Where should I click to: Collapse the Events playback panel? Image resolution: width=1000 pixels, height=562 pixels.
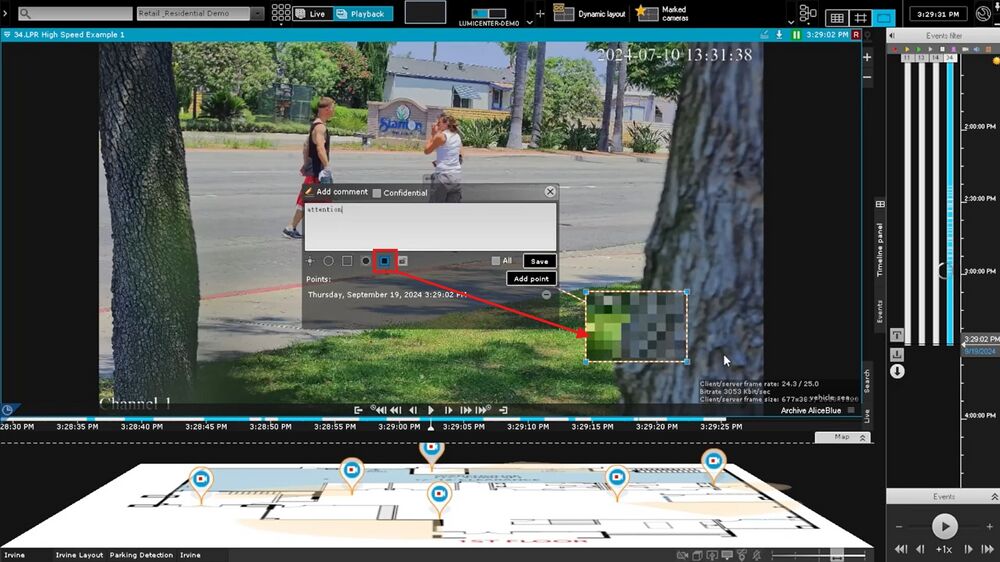[x=993, y=497]
